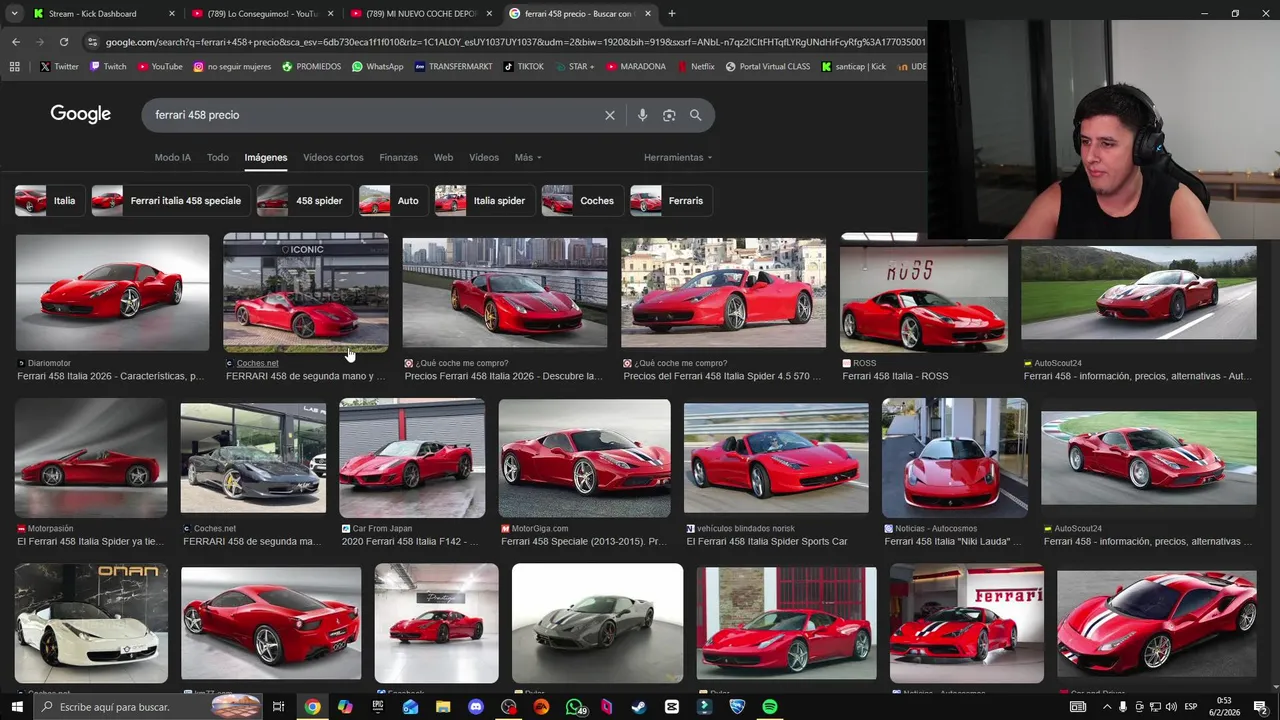Go back with the browser back arrow
Image resolution: width=1280 pixels, height=720 pixels.
pos(16,42)
